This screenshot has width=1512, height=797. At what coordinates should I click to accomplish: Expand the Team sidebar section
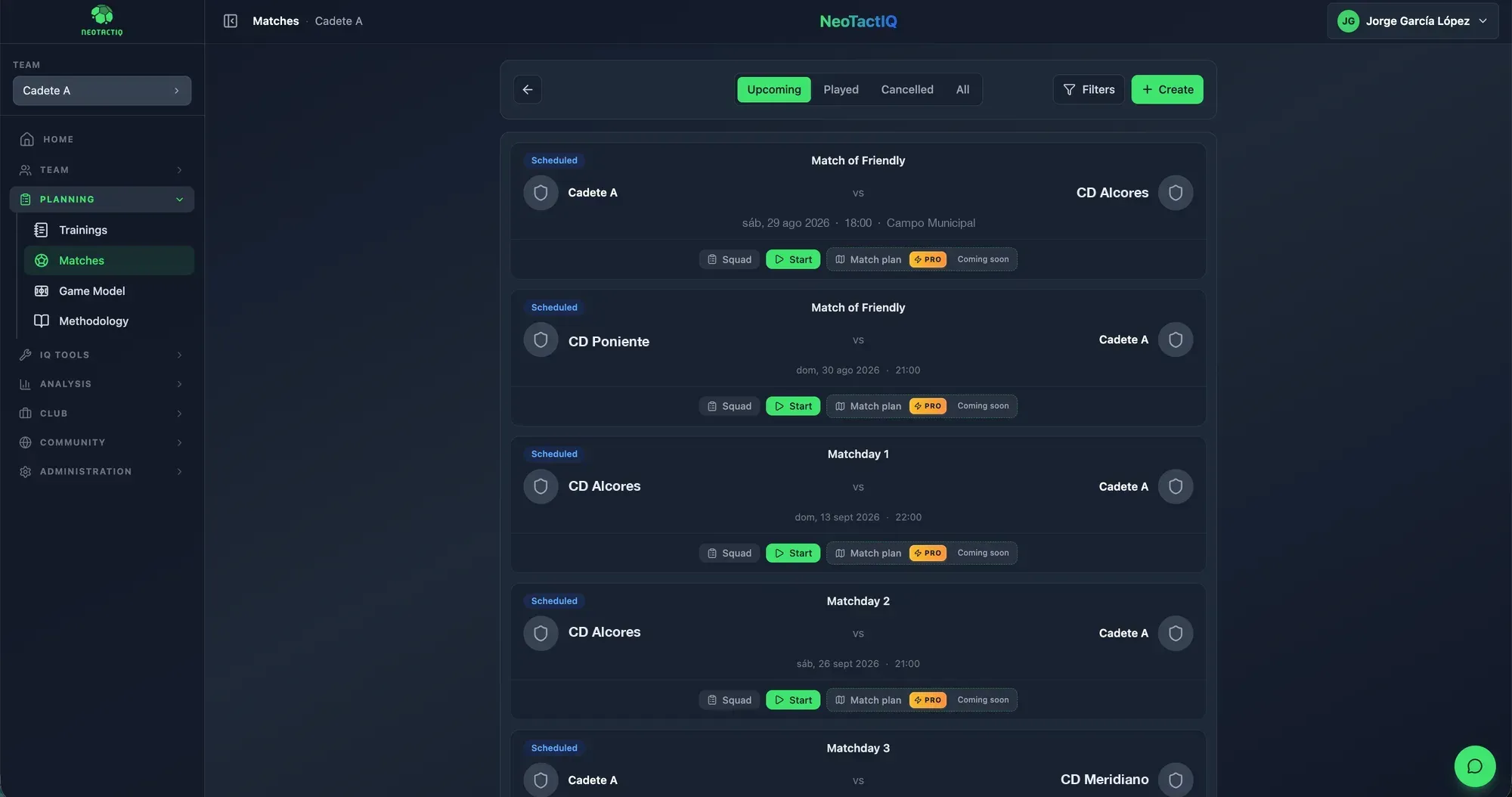102,170
